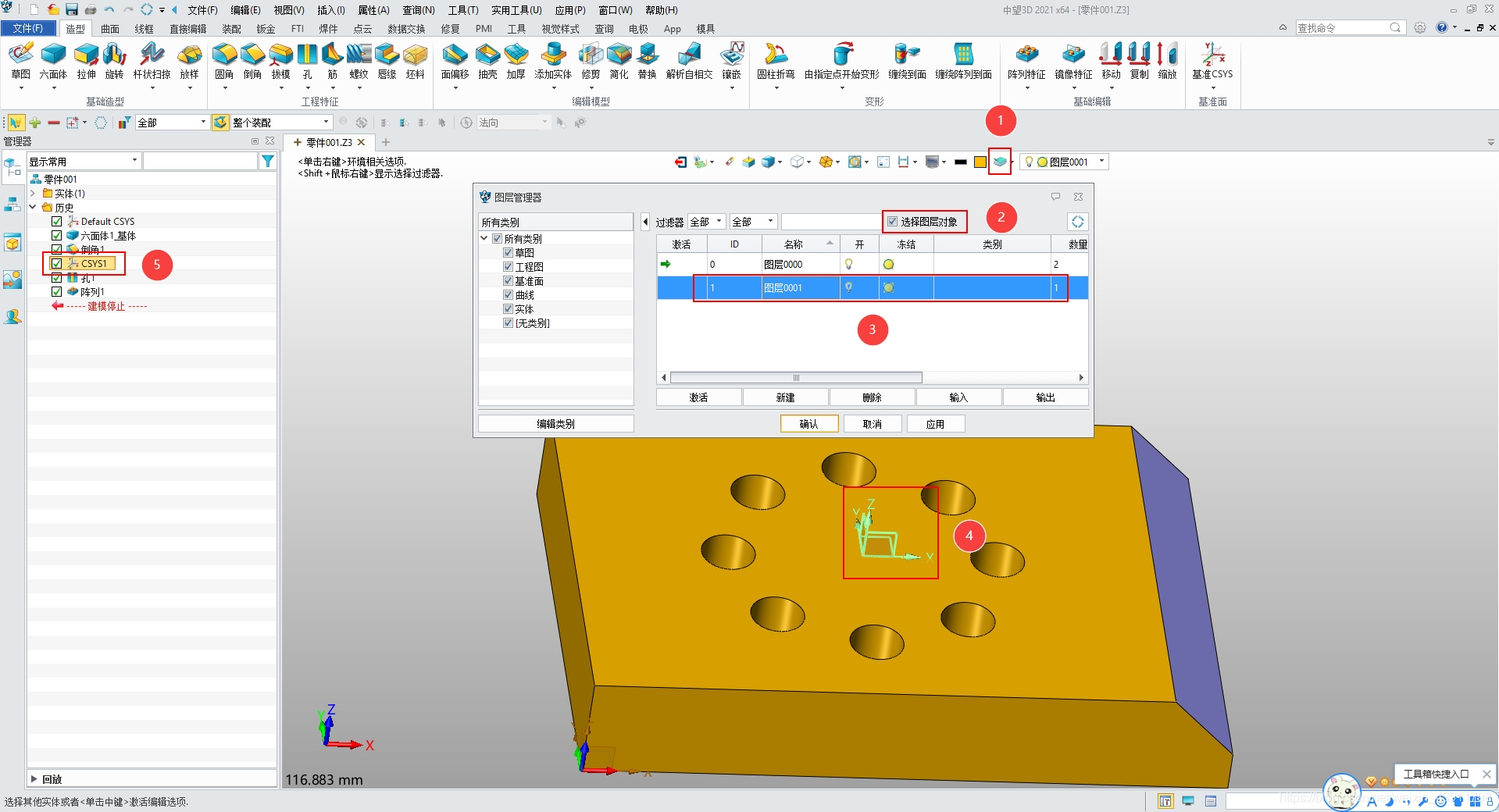Screen dimensions: 1499x812
Task: Click the 放样 loft tool
Action: coord(190,61)
